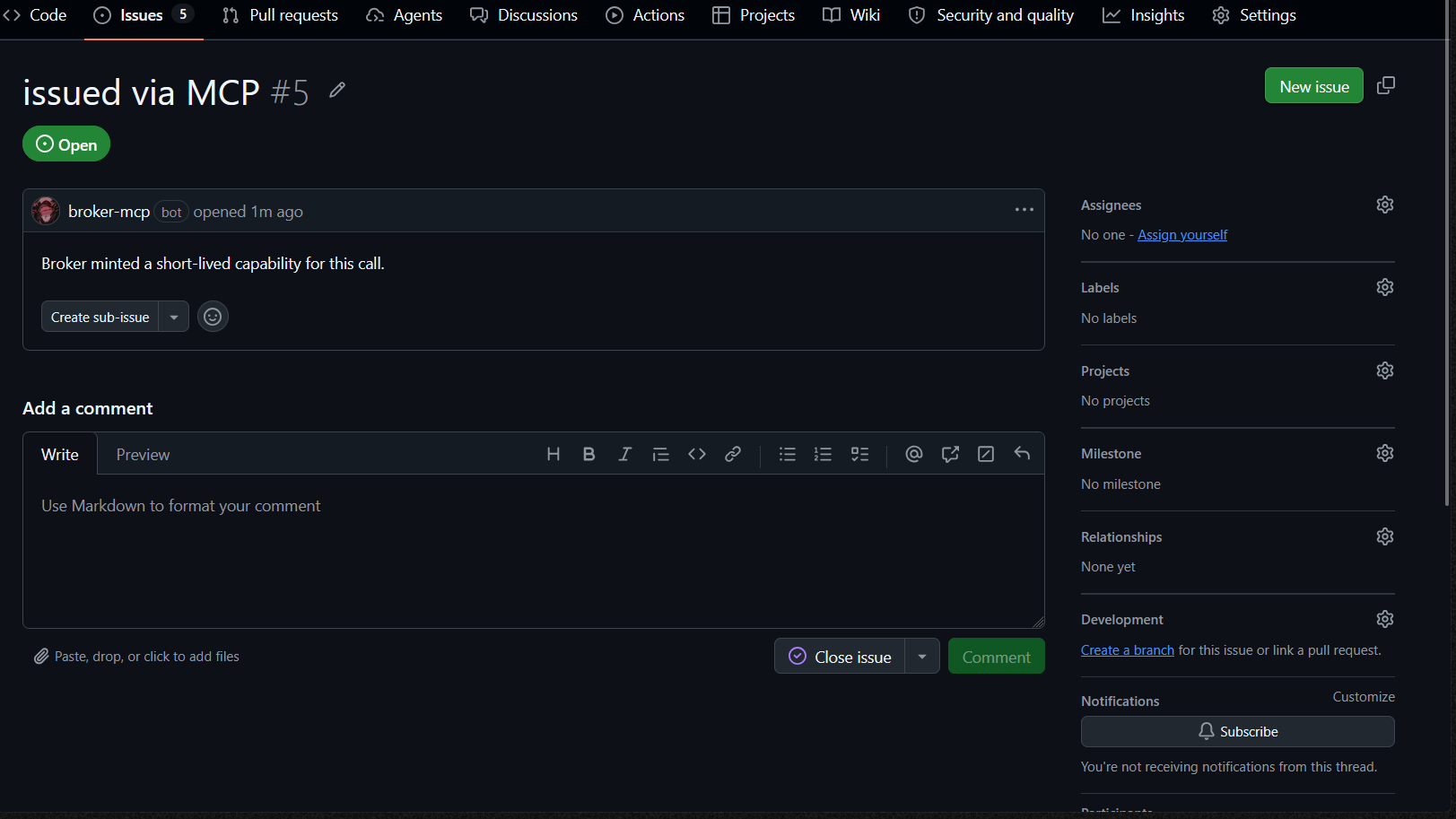The height and width of the screenshot is (819, 1456).
Task: Insert heading with the H toolbar icon
Action: point(554,454)
